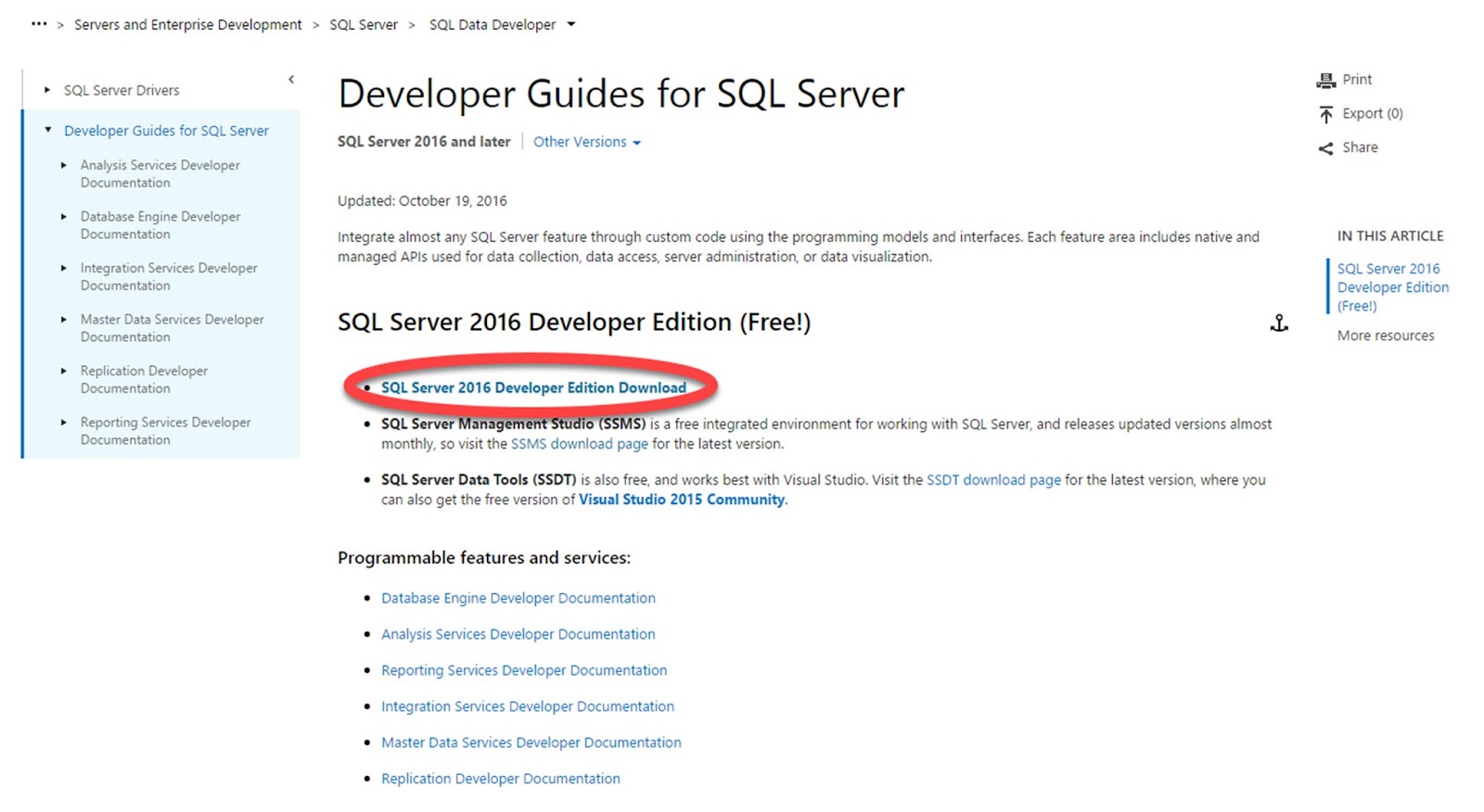
Task: Click the Developer Guides for SQL Server title
Action: [x=621, y=94]
